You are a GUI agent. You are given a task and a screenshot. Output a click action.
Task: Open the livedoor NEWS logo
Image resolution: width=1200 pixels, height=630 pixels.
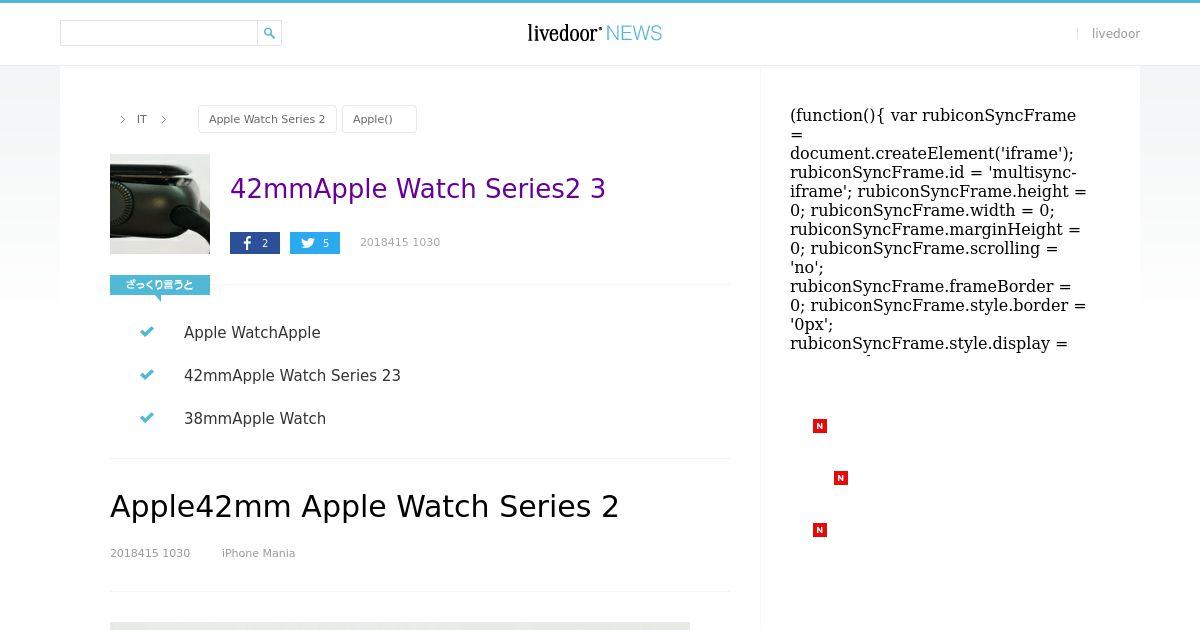595,33
